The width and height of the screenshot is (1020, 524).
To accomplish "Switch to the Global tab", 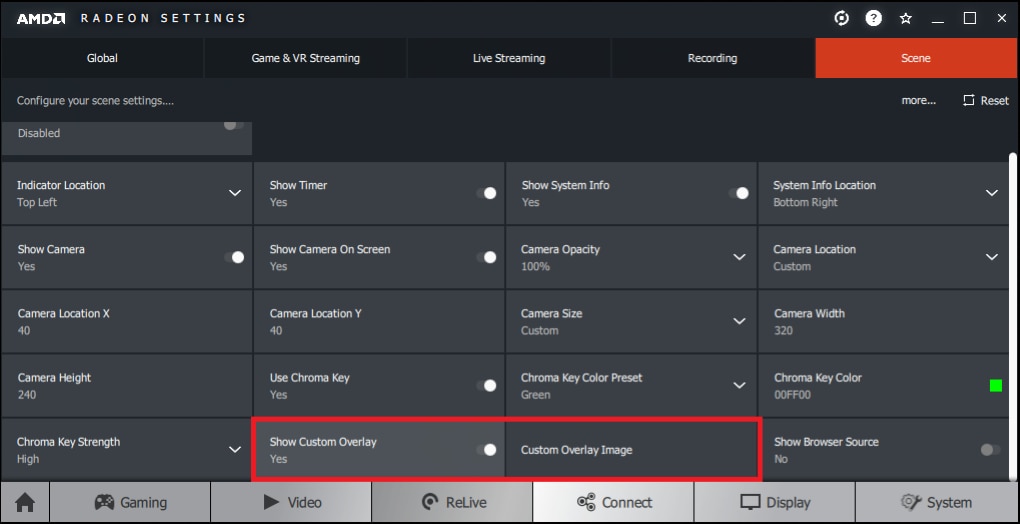I will pyautogui.click(x=102, y=58).
